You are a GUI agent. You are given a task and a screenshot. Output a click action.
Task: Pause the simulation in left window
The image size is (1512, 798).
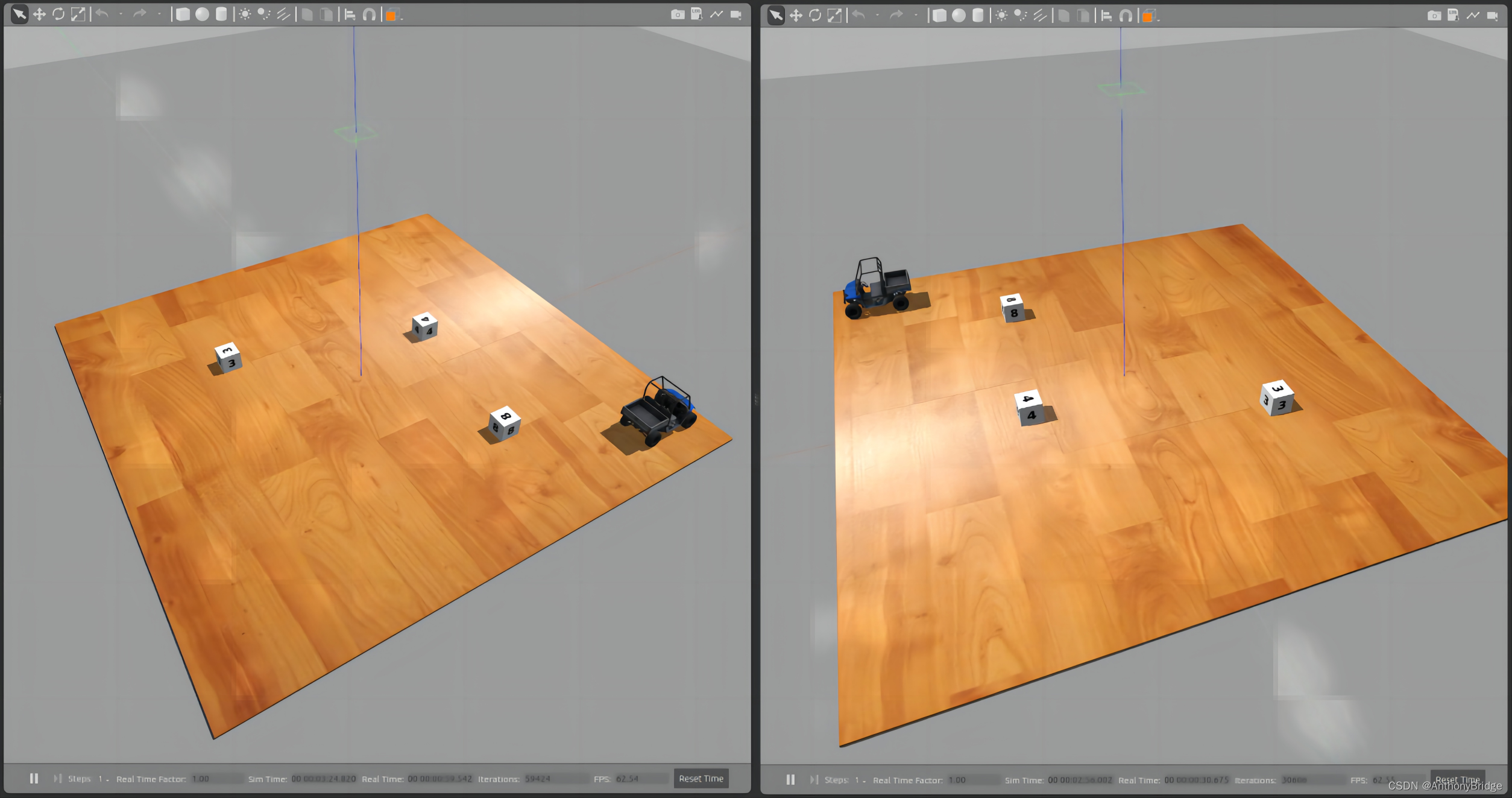[x=34, y=779]
